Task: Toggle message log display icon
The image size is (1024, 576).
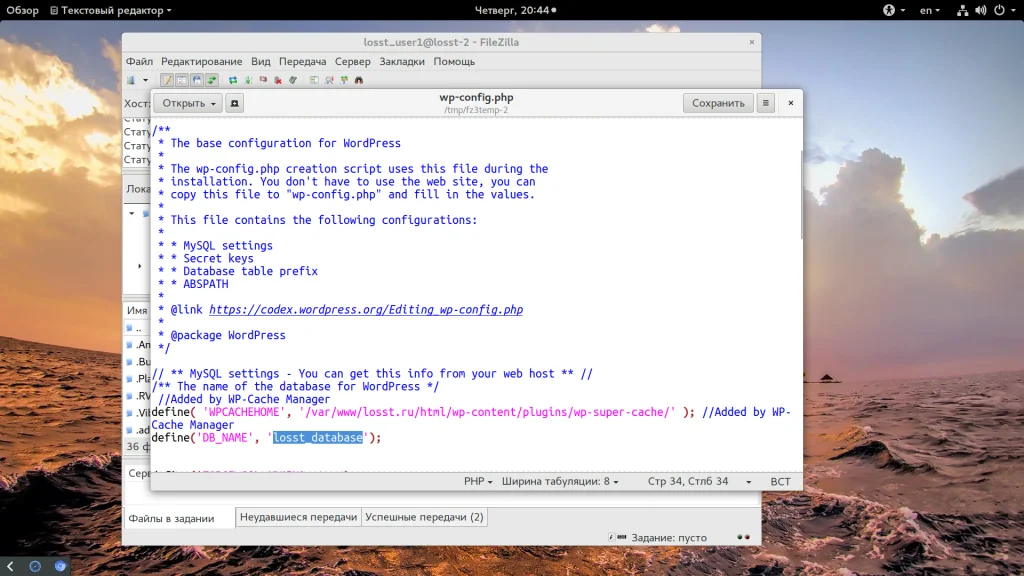Action: click(167, 80)
